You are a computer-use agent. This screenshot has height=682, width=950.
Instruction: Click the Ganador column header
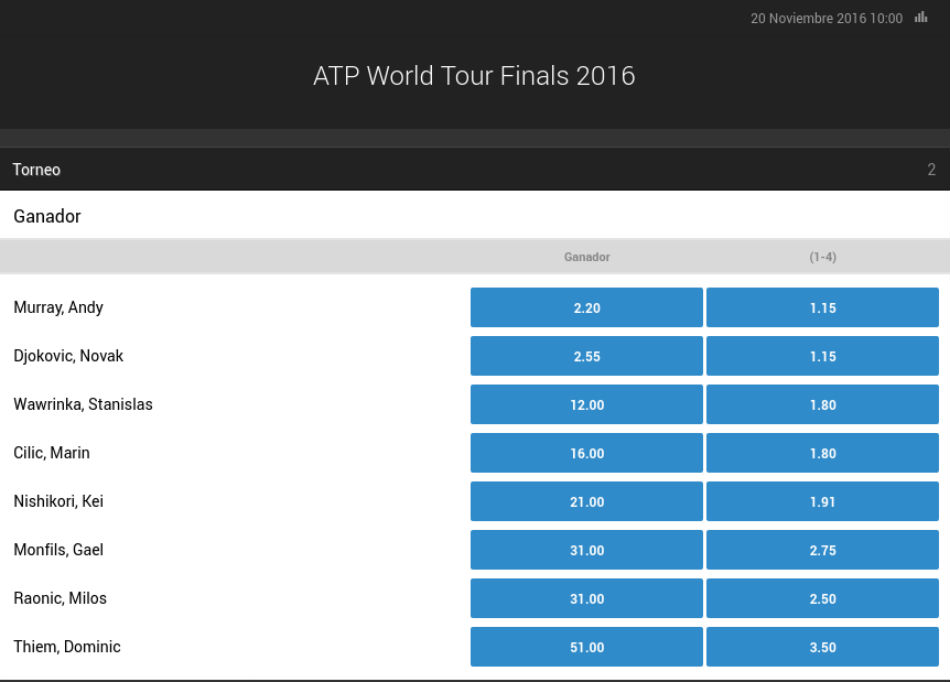point(586,257)
